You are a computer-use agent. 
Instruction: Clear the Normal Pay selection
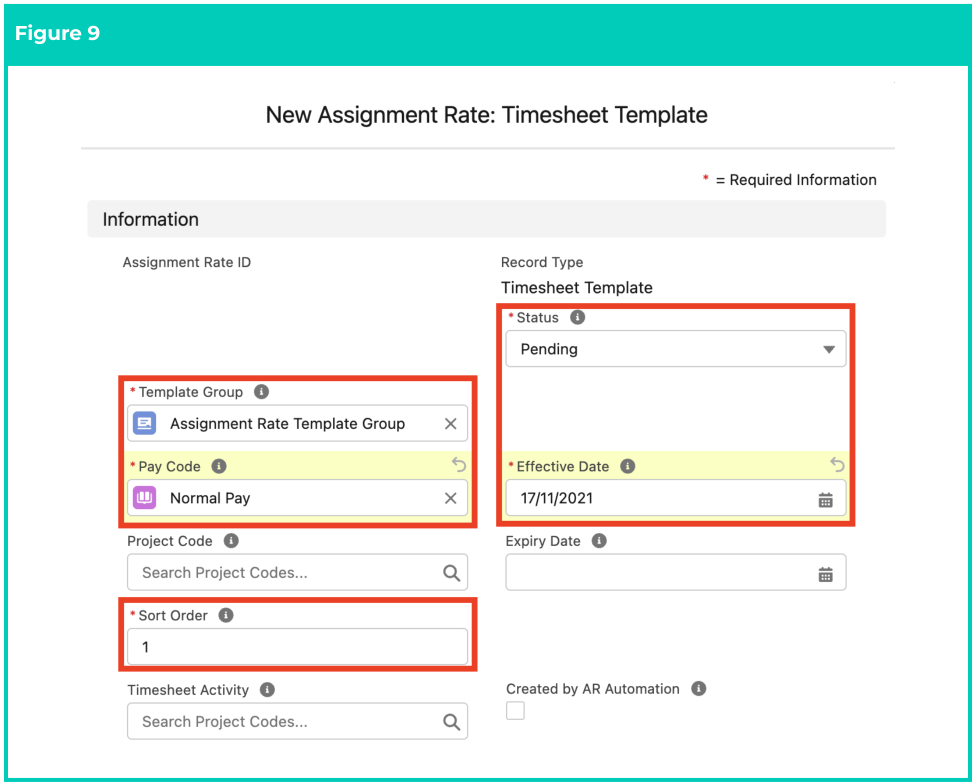tap(451, 498)
